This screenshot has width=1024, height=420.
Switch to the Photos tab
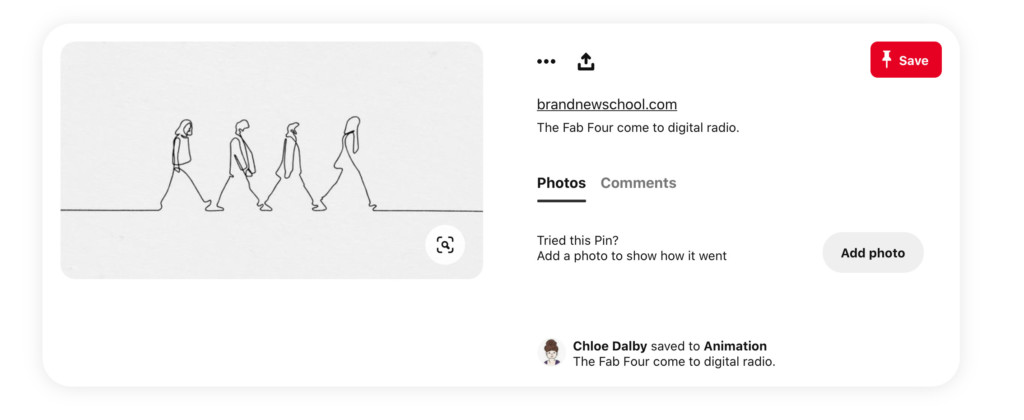(561, 183)
